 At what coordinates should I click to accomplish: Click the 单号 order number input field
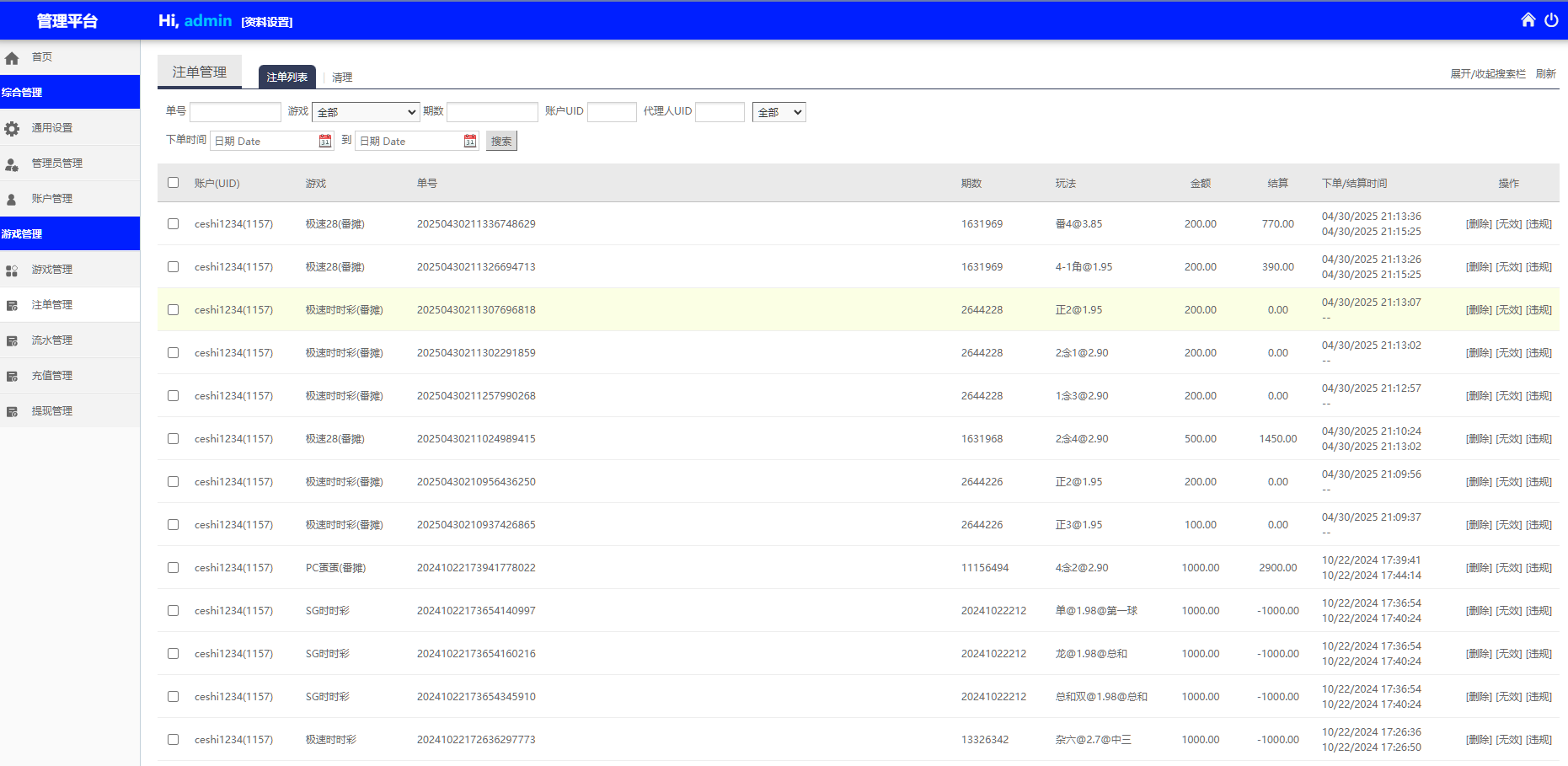[x=235, y=112]
